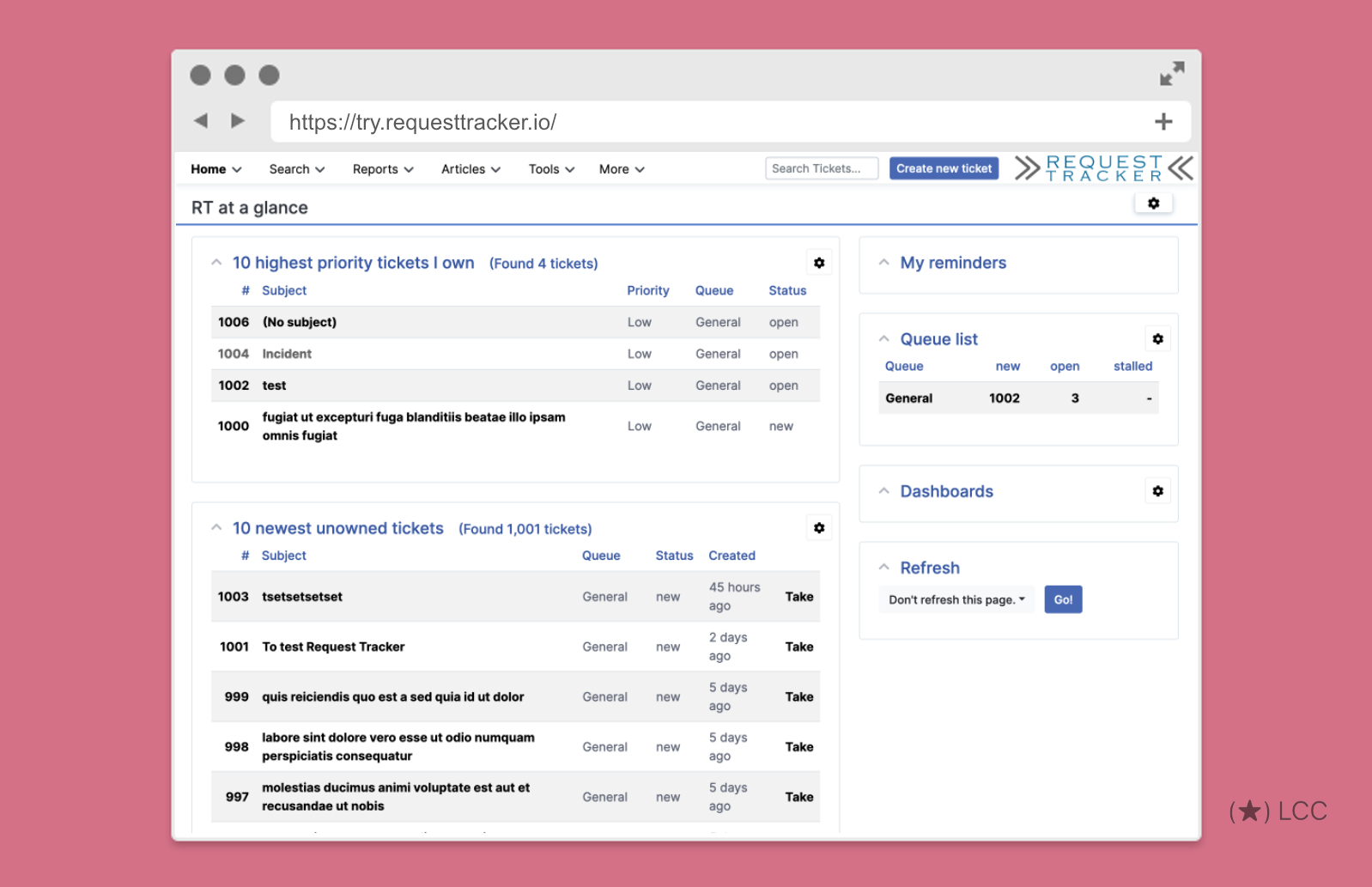Open the refresh interval dropdown
The height and width of the screenshot is (887, 1372).
956,599
